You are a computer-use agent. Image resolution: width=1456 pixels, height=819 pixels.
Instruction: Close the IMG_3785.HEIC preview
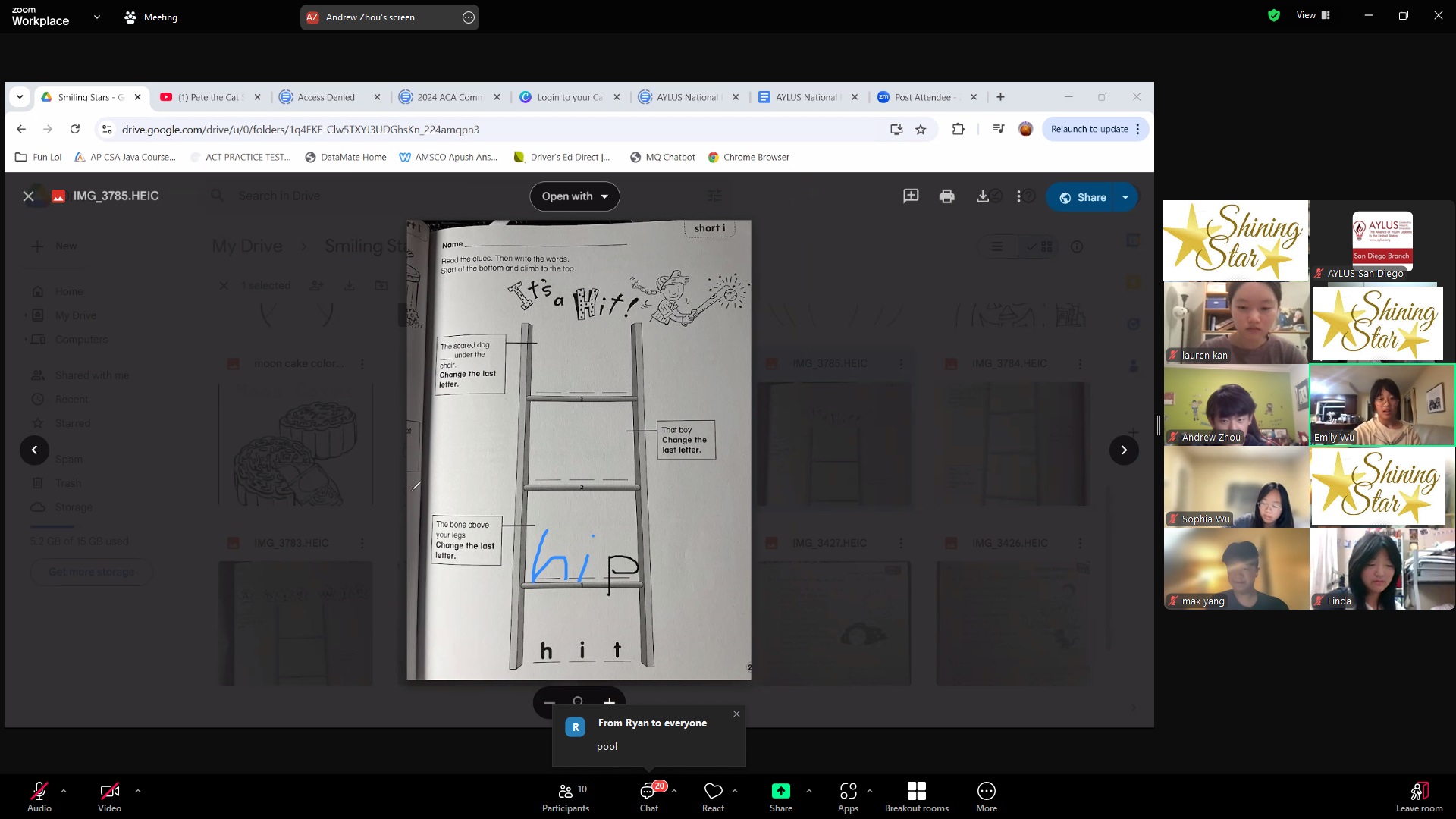[28, 196]
